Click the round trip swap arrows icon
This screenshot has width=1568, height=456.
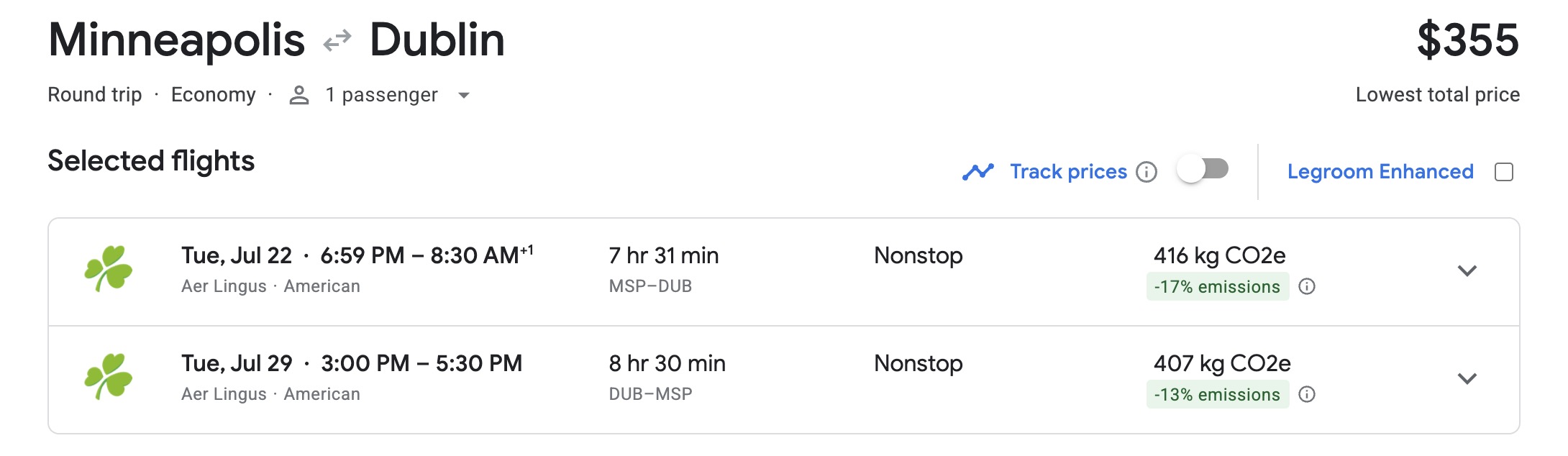click(337, 40)
